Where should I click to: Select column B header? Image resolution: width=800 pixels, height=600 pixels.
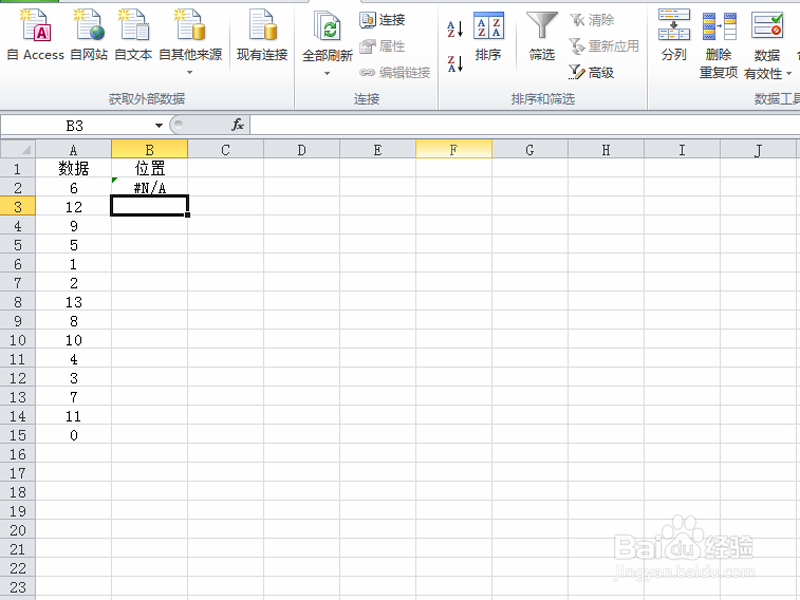(149, 150)
